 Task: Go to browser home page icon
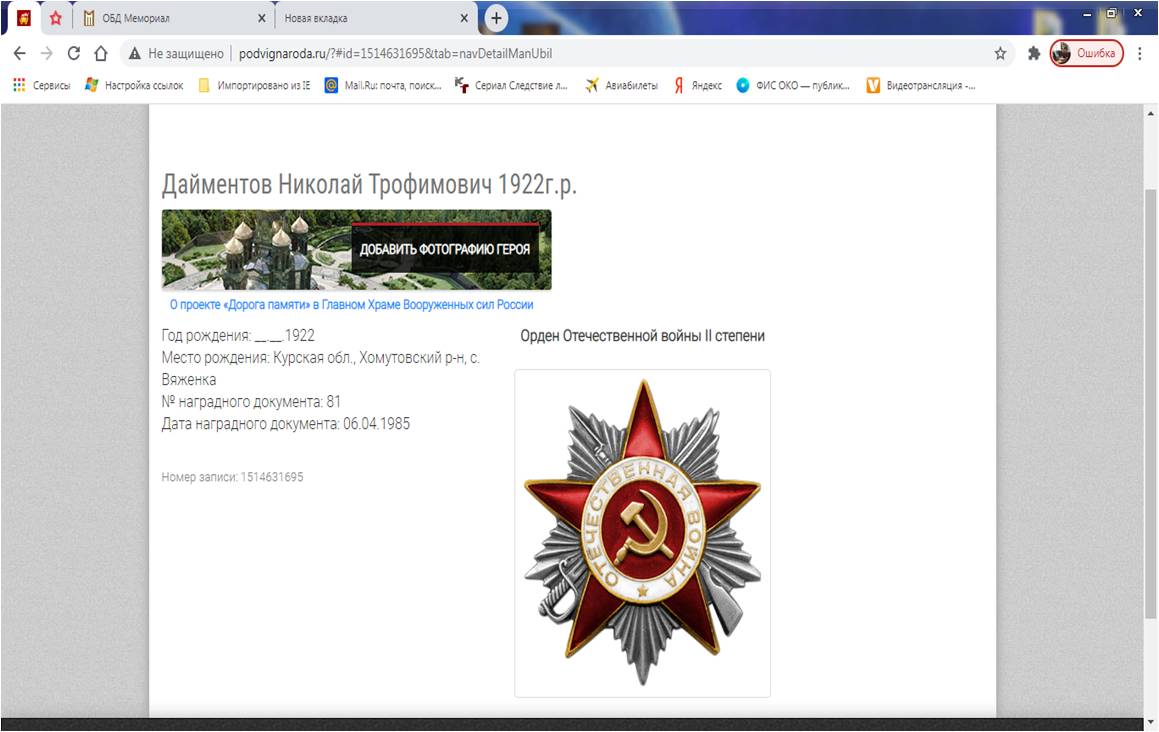point(100,54)
